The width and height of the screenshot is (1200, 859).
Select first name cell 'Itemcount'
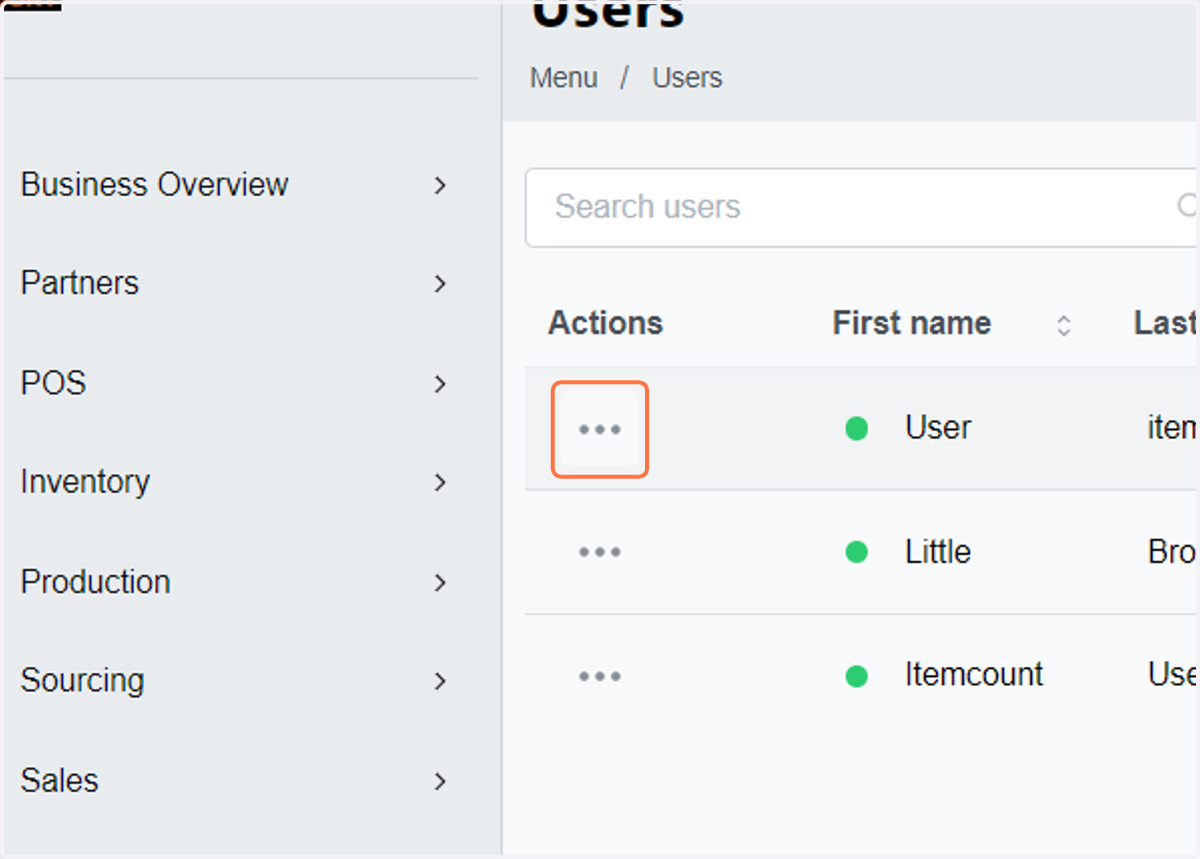[x=974, y=674]
